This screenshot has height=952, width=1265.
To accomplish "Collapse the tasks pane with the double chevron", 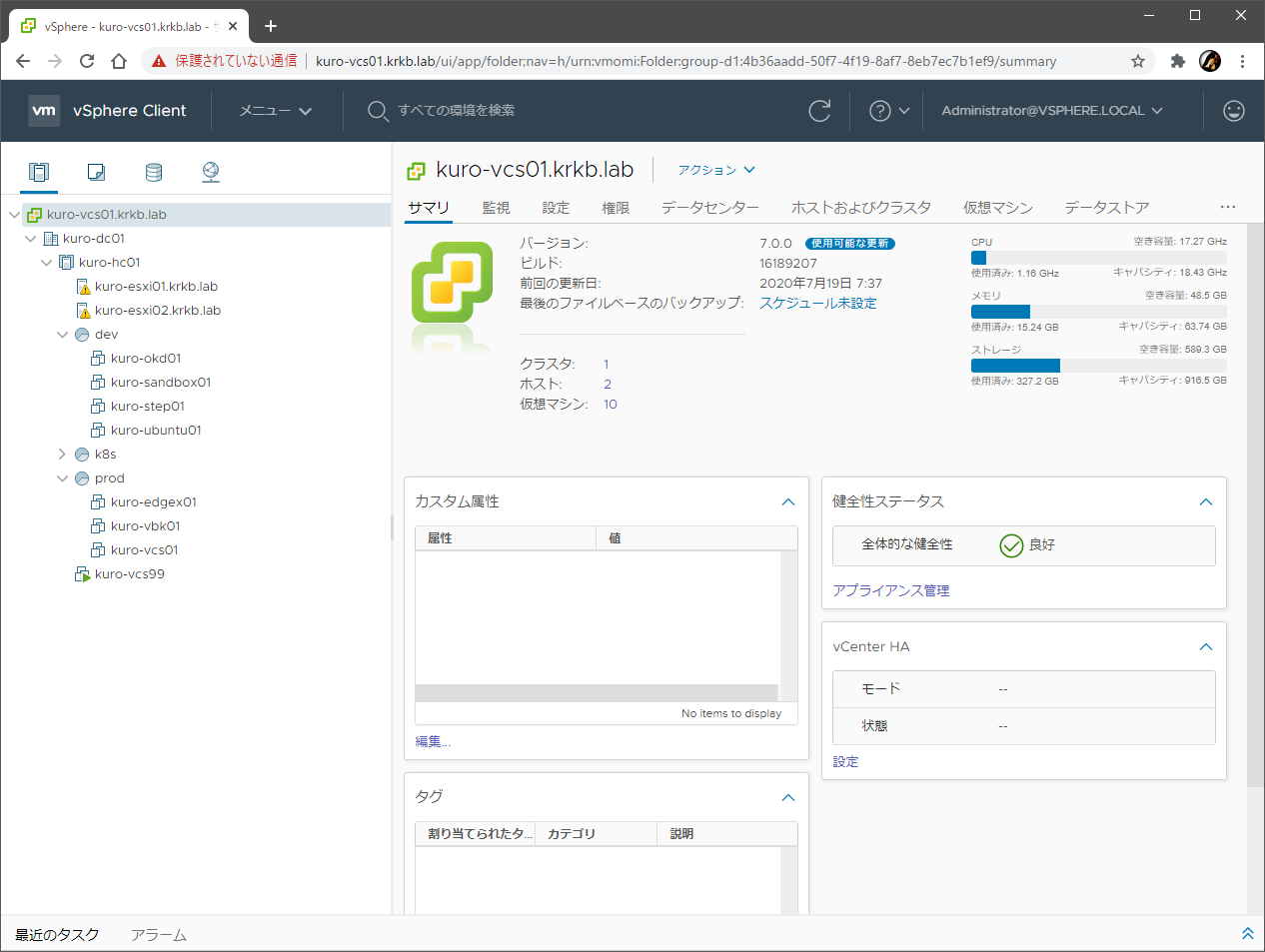I will click(x=1247, y=933).
